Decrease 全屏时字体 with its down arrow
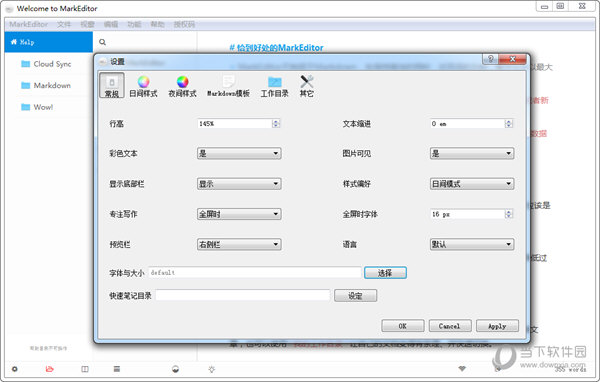The width and height of the screenshot is (600, 382). tap(509, 216)
